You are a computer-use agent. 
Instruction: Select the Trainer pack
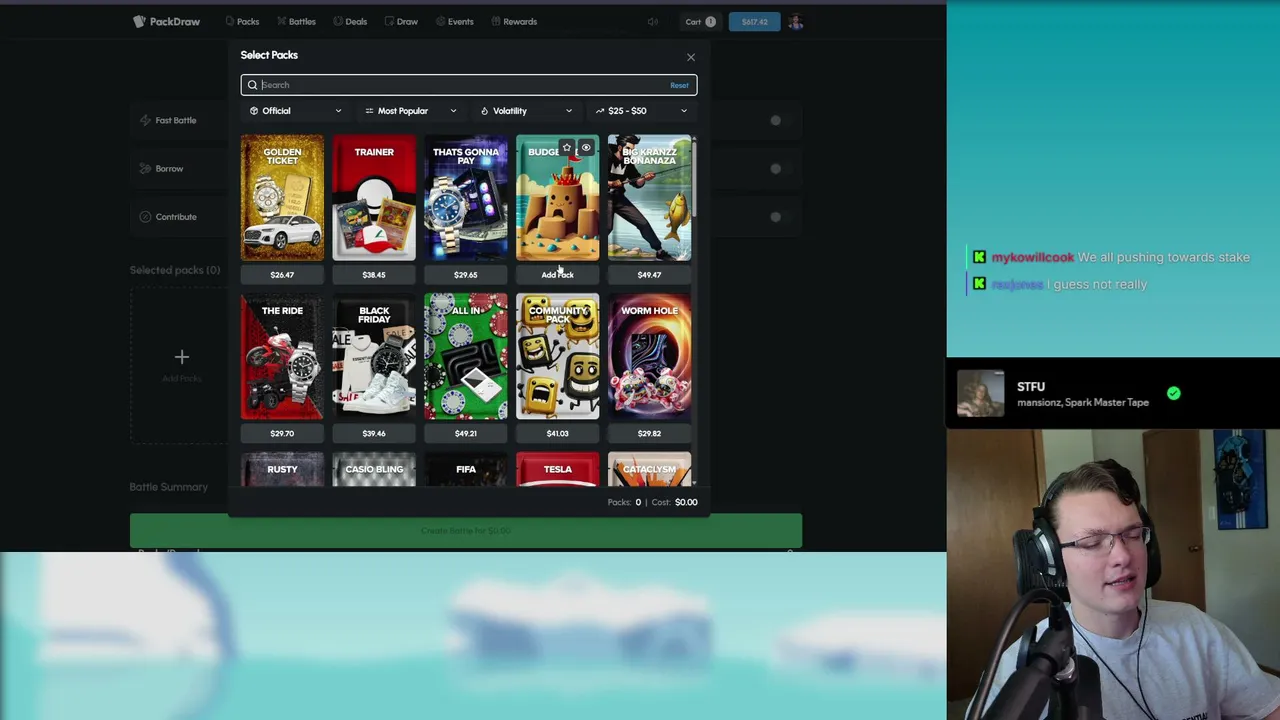click(x=374, y=198)
